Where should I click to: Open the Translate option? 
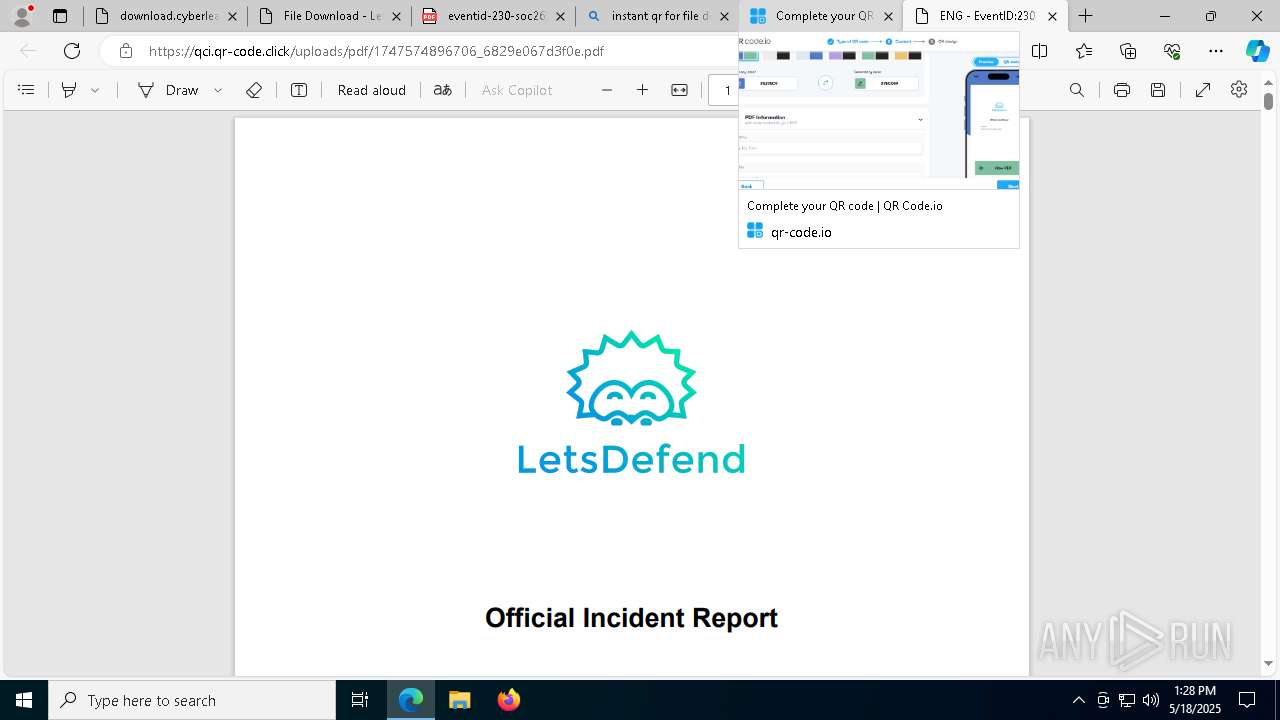[442, 90]
